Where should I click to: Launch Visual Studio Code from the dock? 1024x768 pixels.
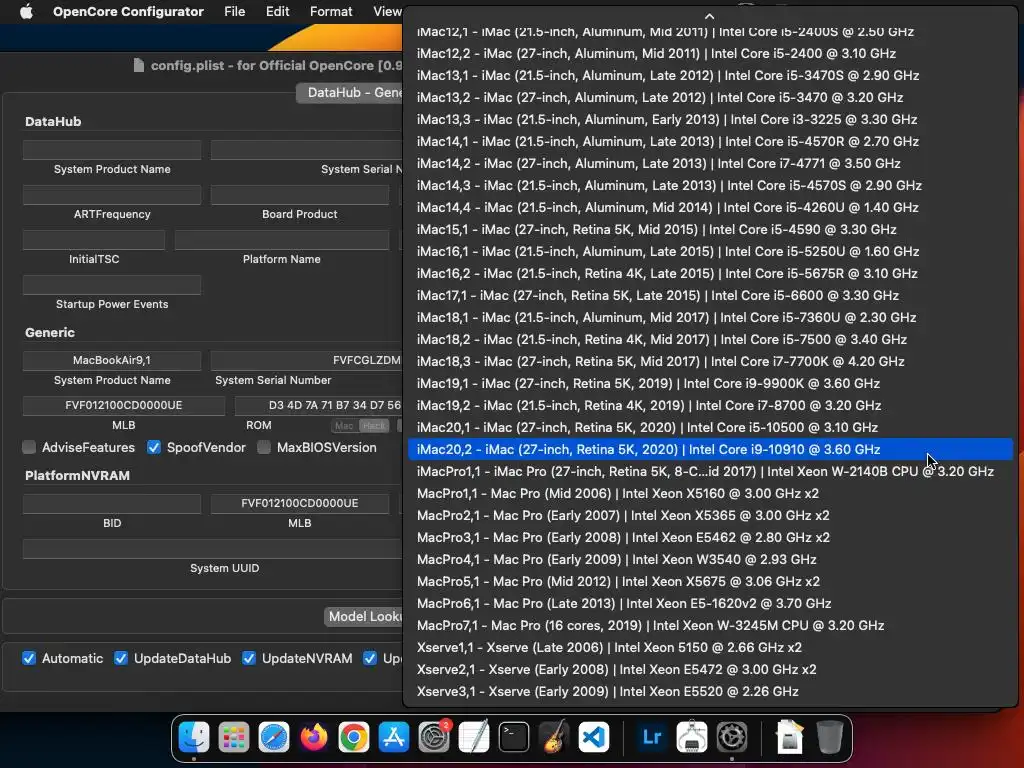[x=594, y=737]
